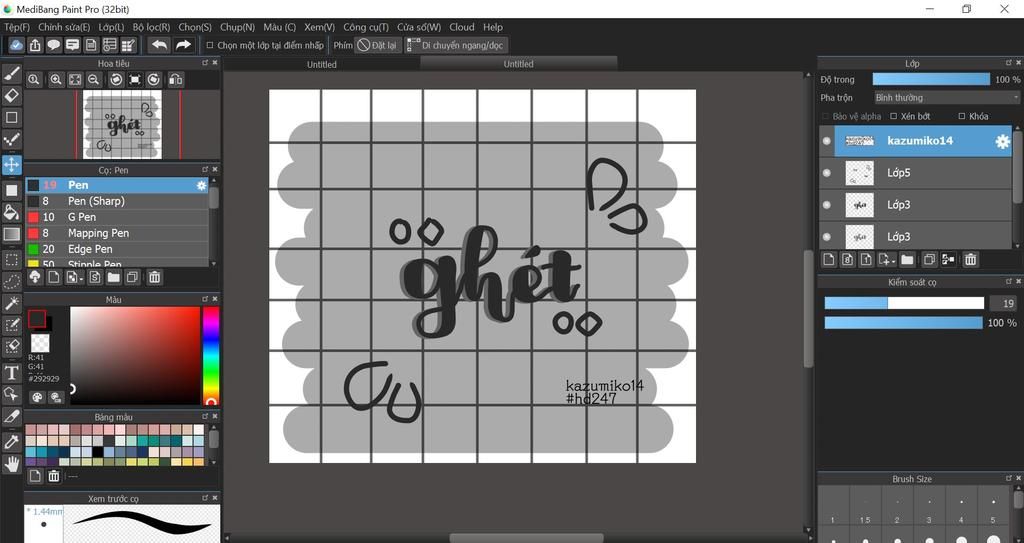The image size is (1024, 543).
Task: Click the layer opacity 'Độ trong' slider
Action: click(x=931, y=79)
